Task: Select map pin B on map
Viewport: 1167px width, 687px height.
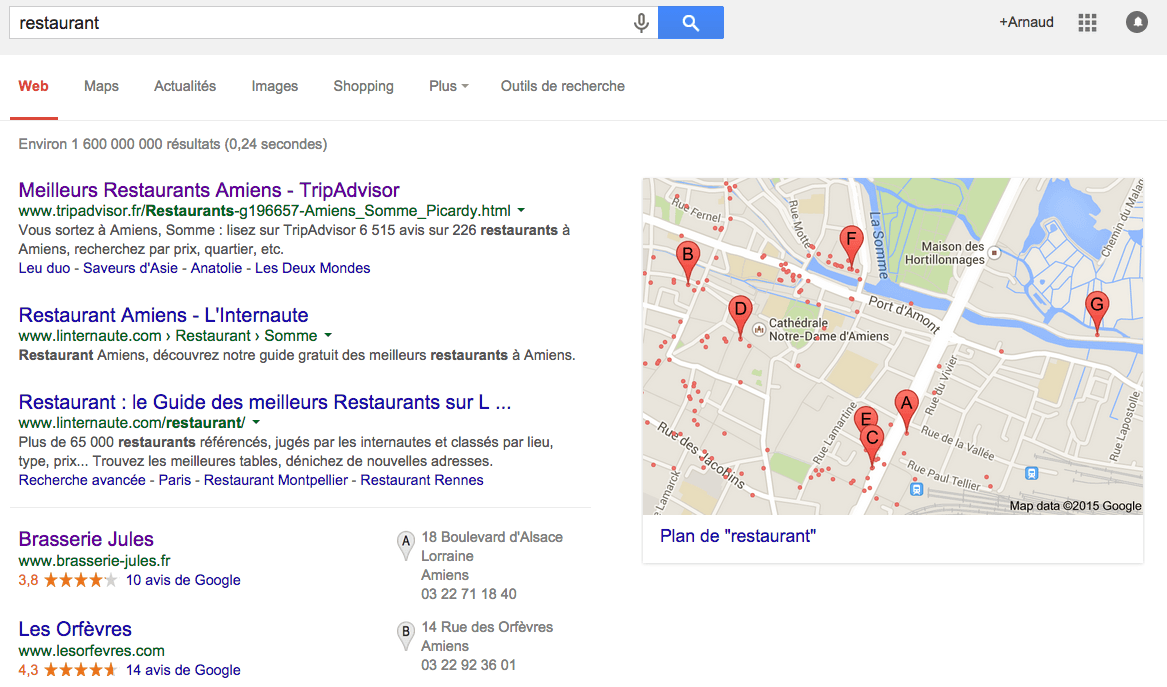Action: coord(687,257)
